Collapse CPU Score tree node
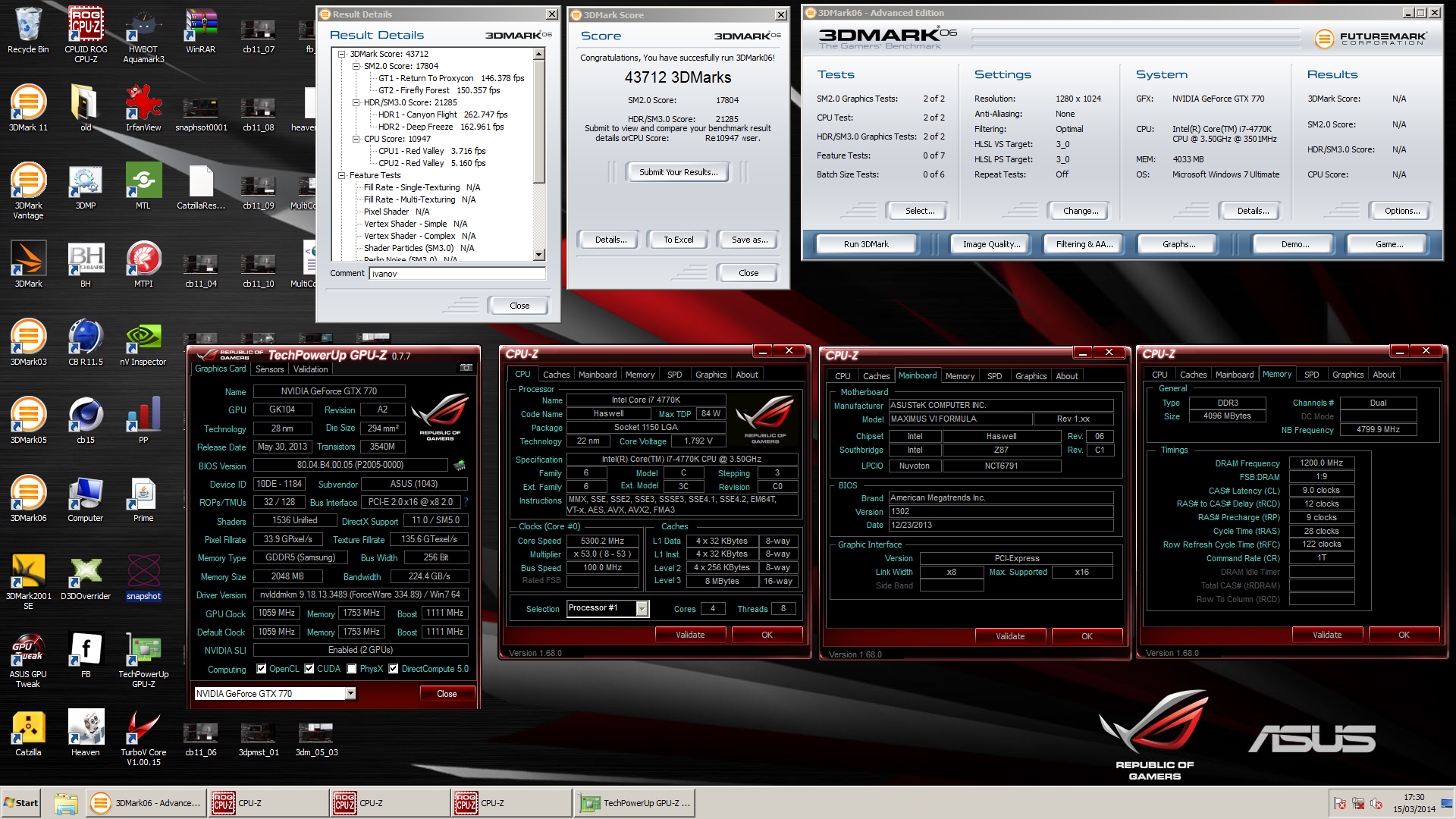This screenshot has height=819, width=1456. [356, 139]
